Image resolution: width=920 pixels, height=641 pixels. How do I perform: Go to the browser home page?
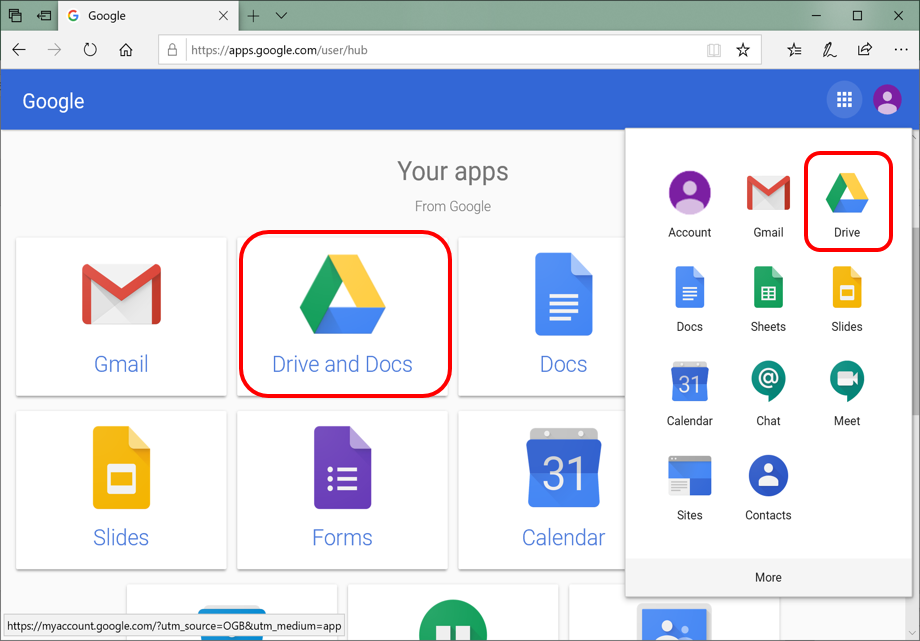click(x=126, y=50)
